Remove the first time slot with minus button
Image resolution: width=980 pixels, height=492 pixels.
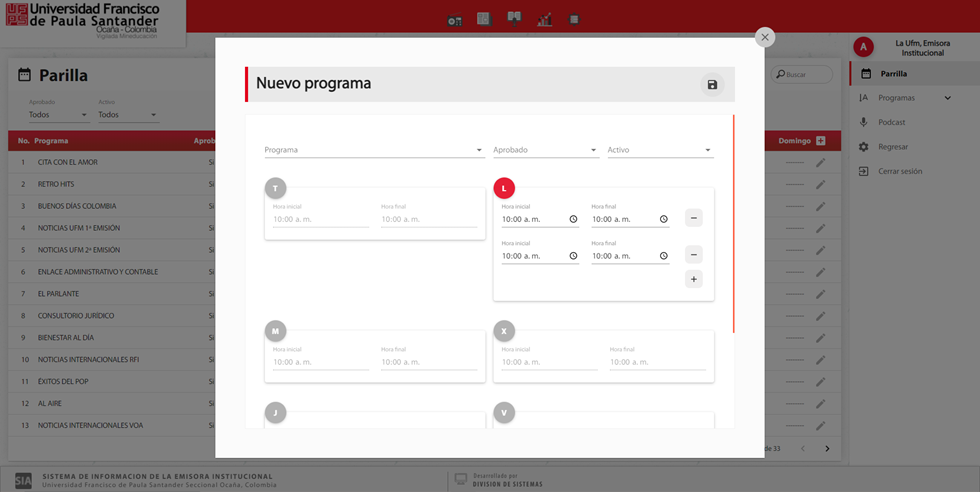coord(694,217)
